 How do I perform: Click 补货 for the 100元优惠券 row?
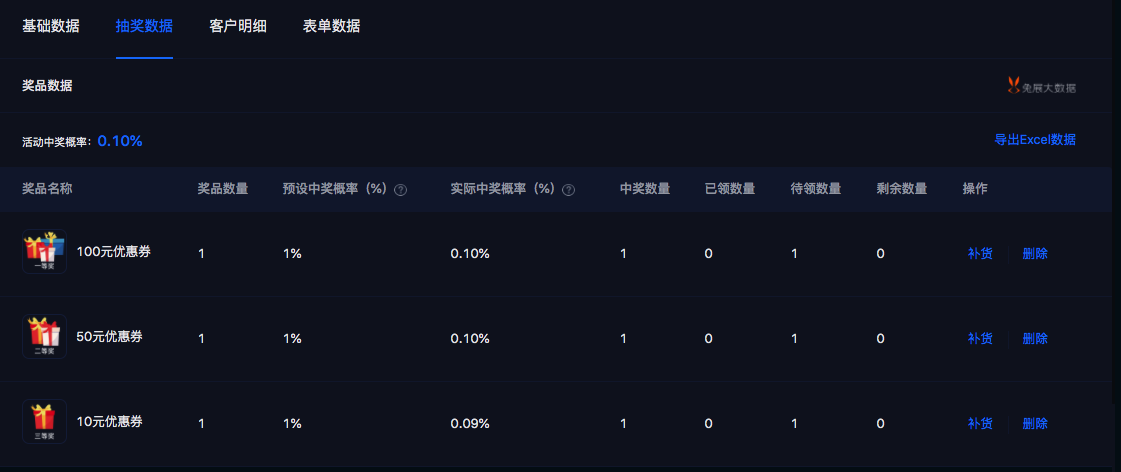(x=980, y=253)
